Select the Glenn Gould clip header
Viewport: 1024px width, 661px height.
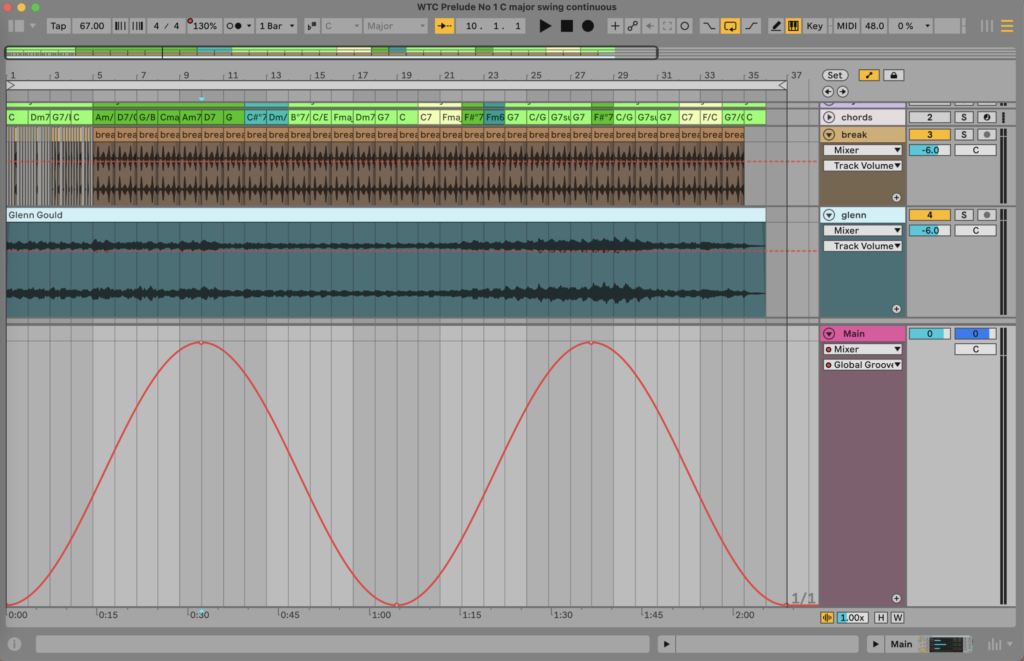pyautogui.click(x=385, y=215)
